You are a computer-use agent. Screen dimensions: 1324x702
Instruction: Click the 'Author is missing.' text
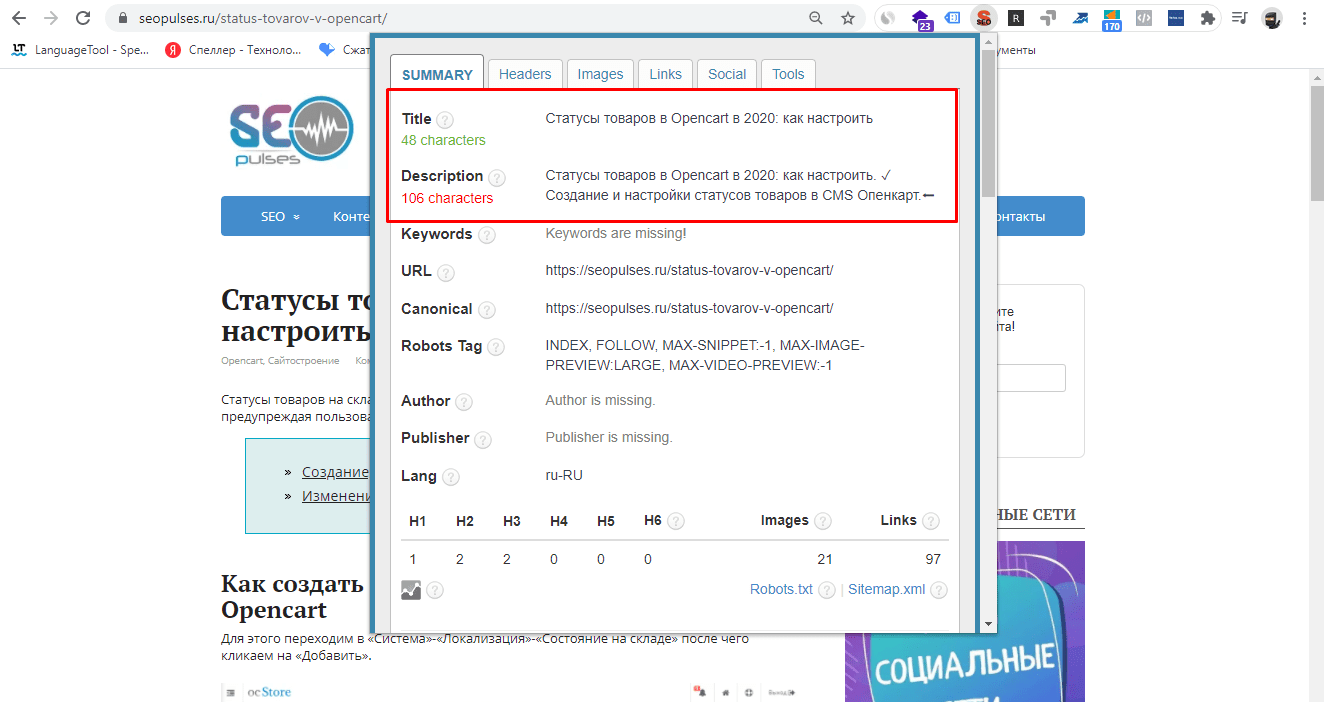pyautogui.click(x=600, y=400)
